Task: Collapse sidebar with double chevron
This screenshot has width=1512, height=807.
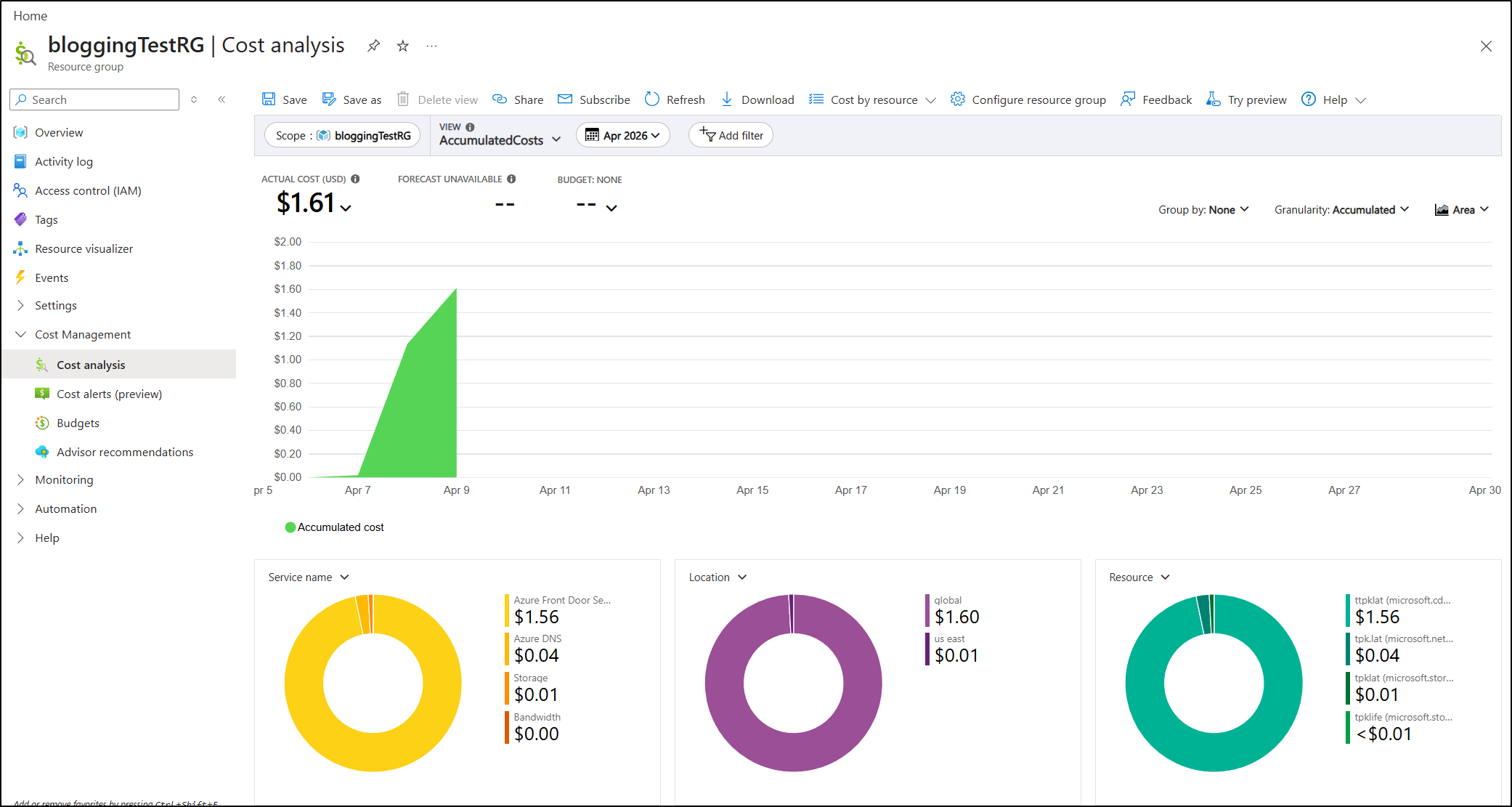Action: click(221, 100)
